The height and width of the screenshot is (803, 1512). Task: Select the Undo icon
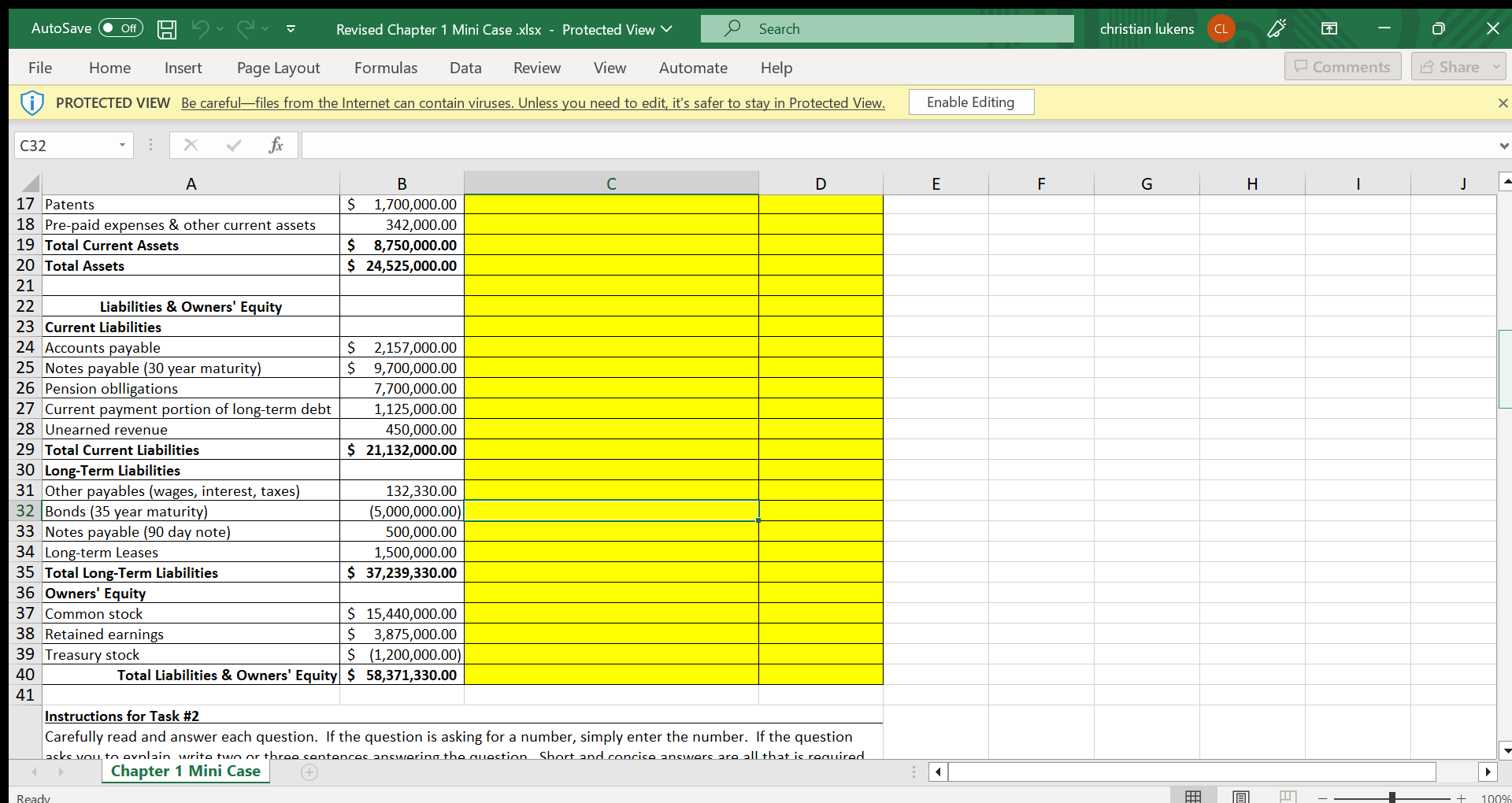tap(202, 28)
